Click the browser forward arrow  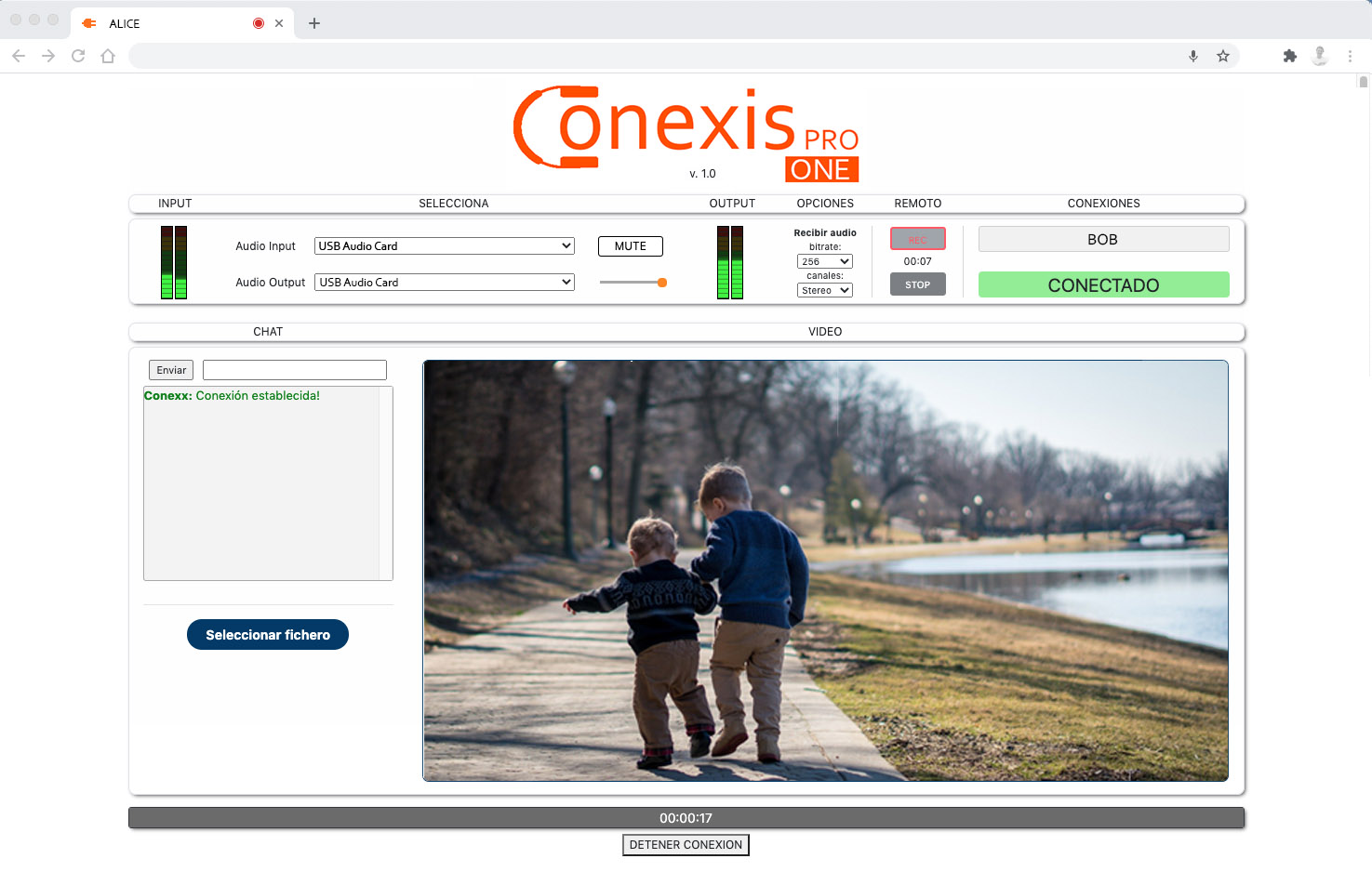48,56
